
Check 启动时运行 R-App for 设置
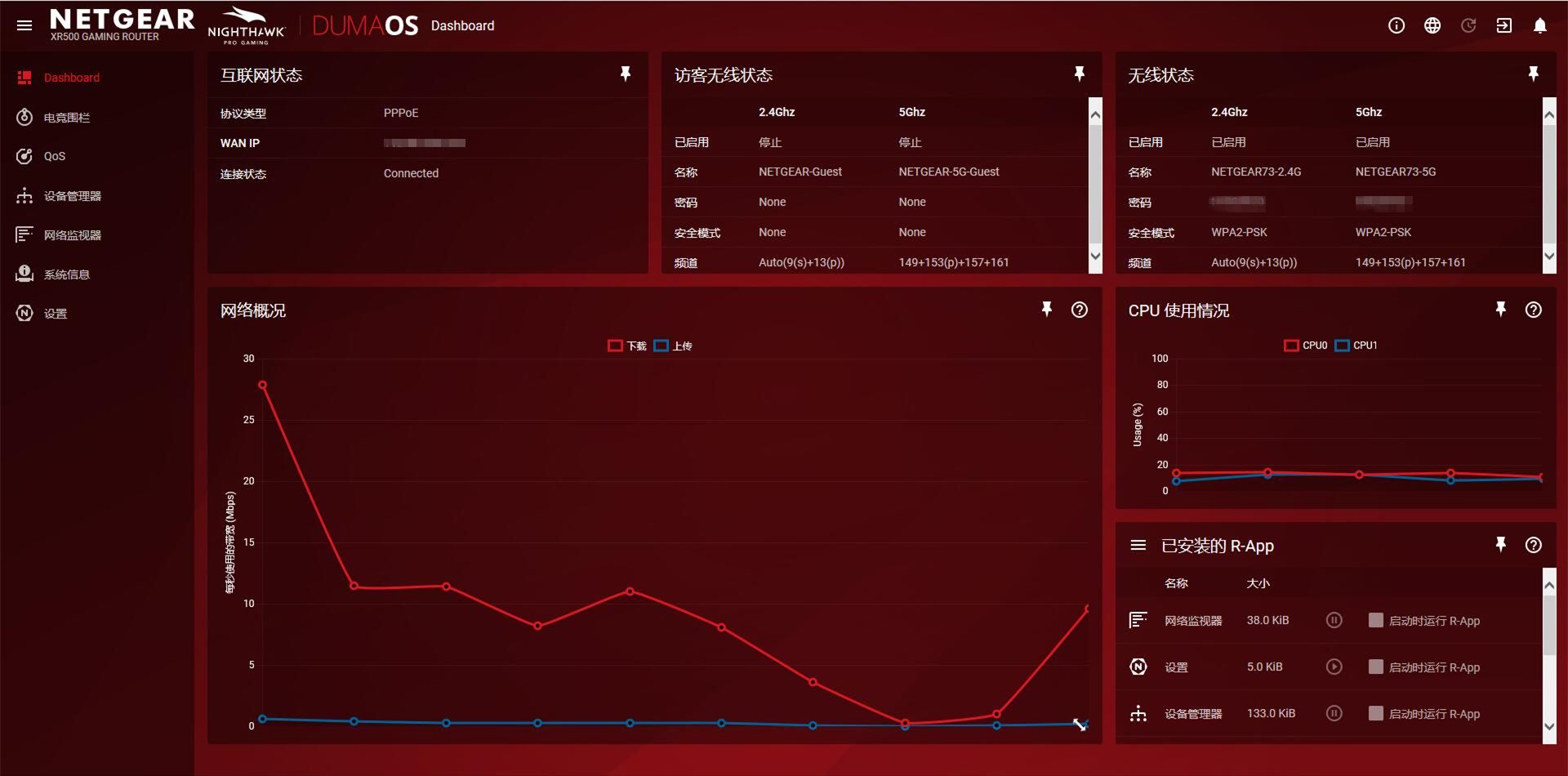[1375, 667]
